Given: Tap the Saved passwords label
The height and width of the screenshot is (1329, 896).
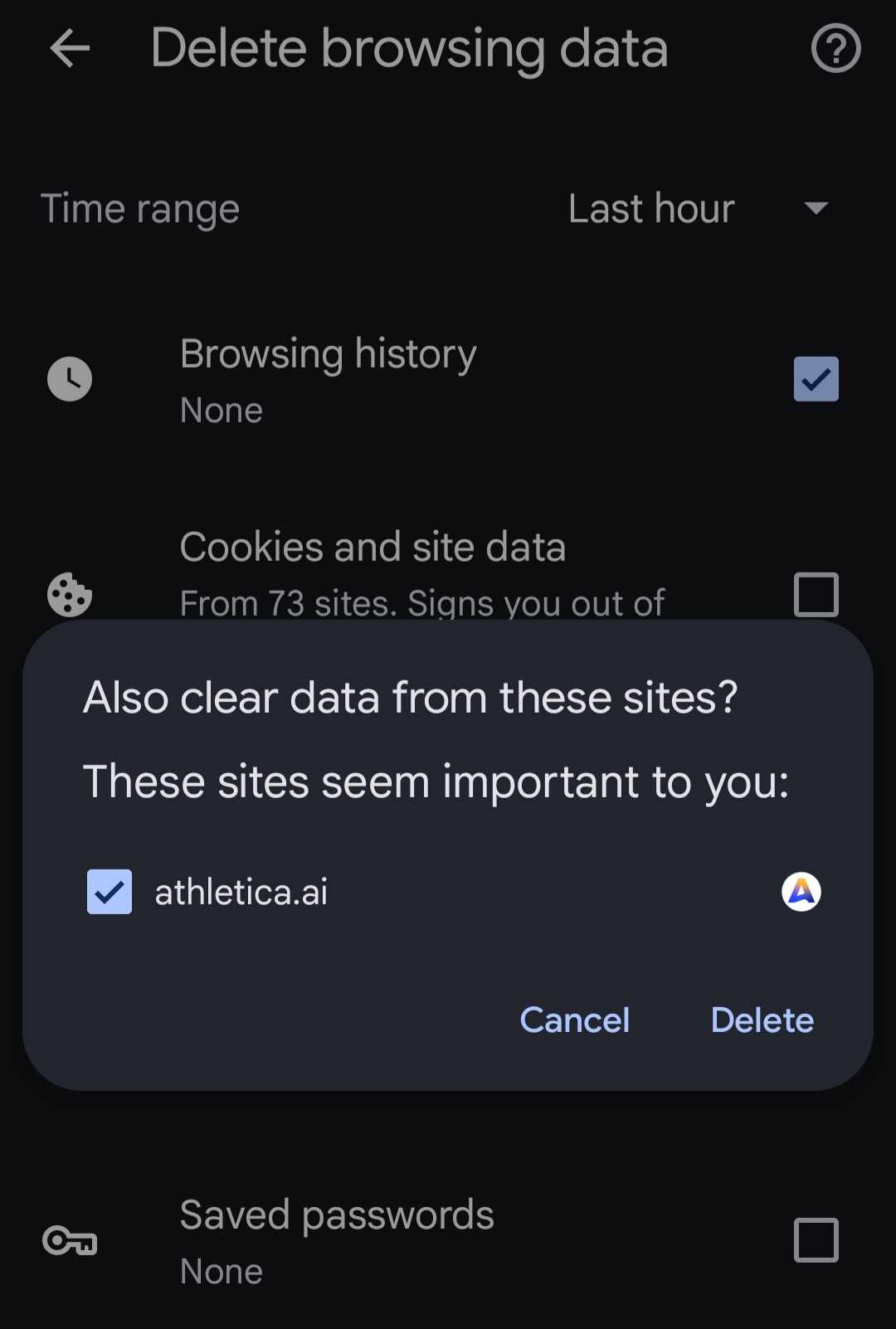Looking at the screenshot, I should click(337, 1215).
